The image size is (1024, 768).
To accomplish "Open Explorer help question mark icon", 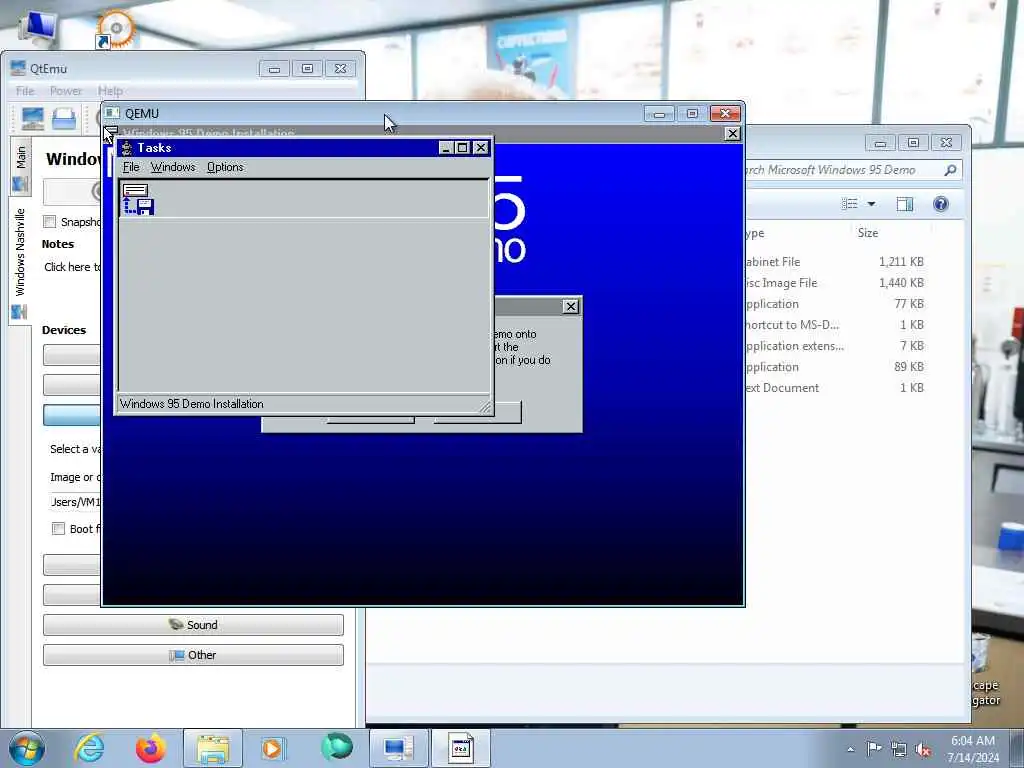I will (x=940, y=204).
